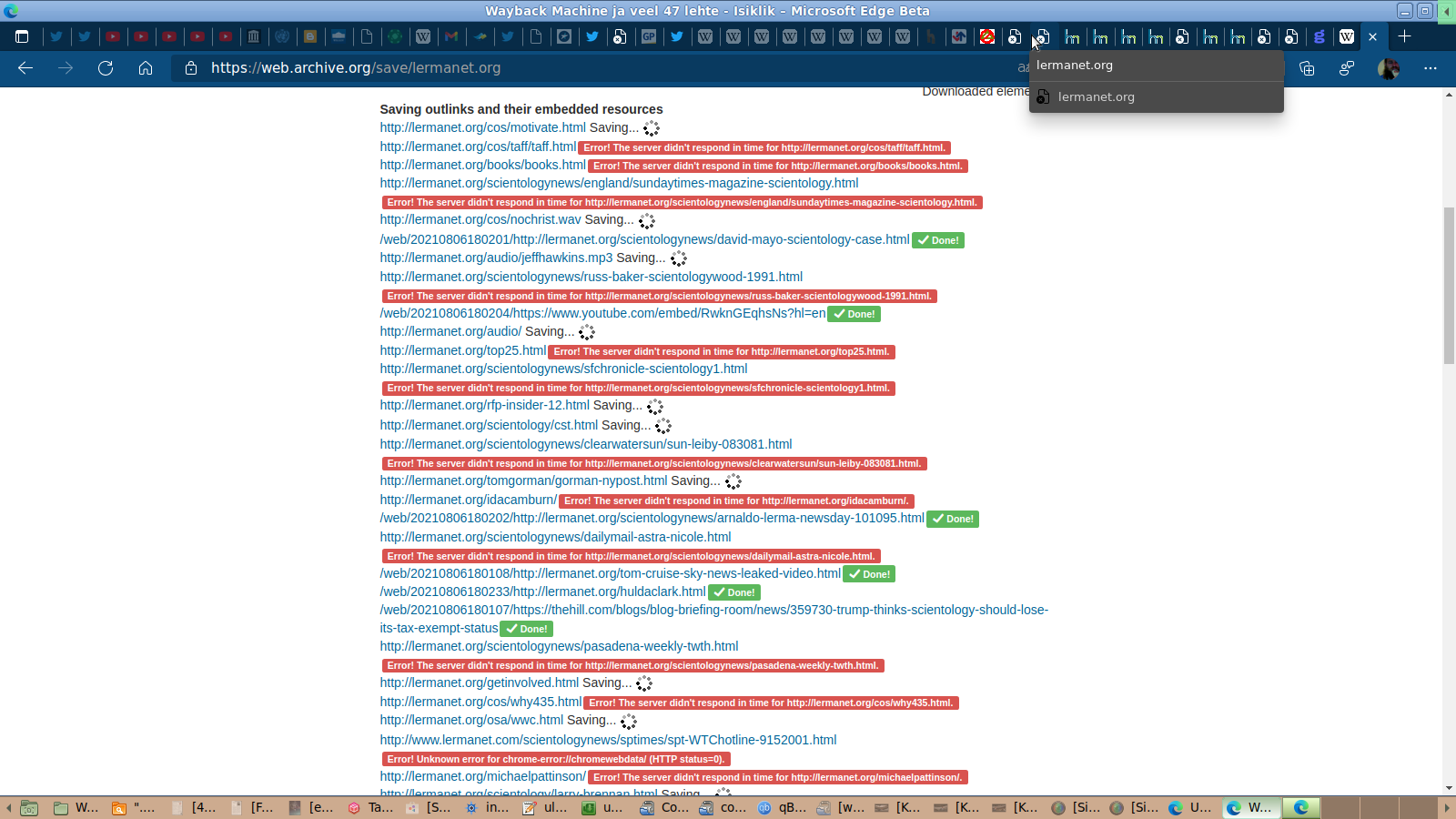Open the books/books.html link
This screenshot has height=819, width=1456.
483,165
